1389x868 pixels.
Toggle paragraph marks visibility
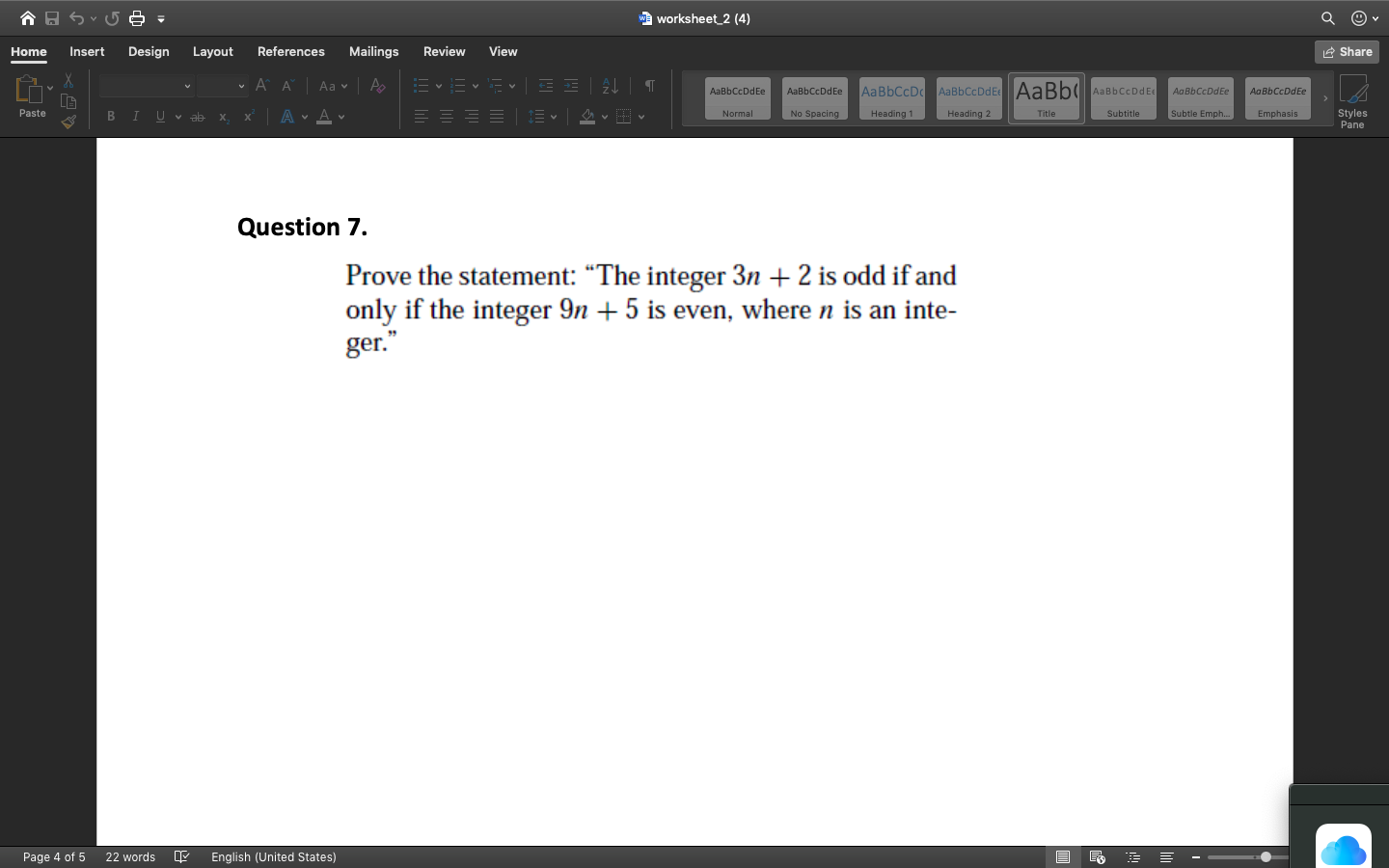click(x=648, y=86)
